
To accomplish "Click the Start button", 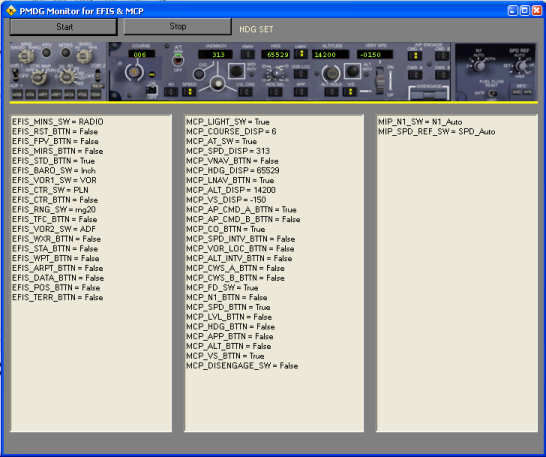I will (x=63, y=27).
